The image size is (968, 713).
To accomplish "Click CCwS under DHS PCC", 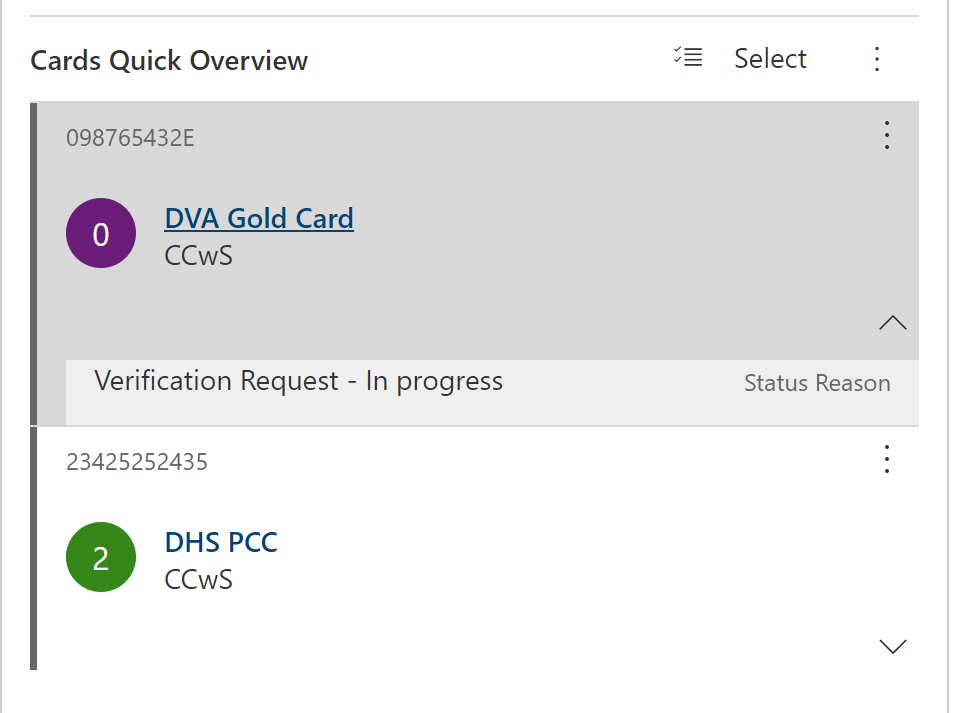I will [x=198, y=579].
